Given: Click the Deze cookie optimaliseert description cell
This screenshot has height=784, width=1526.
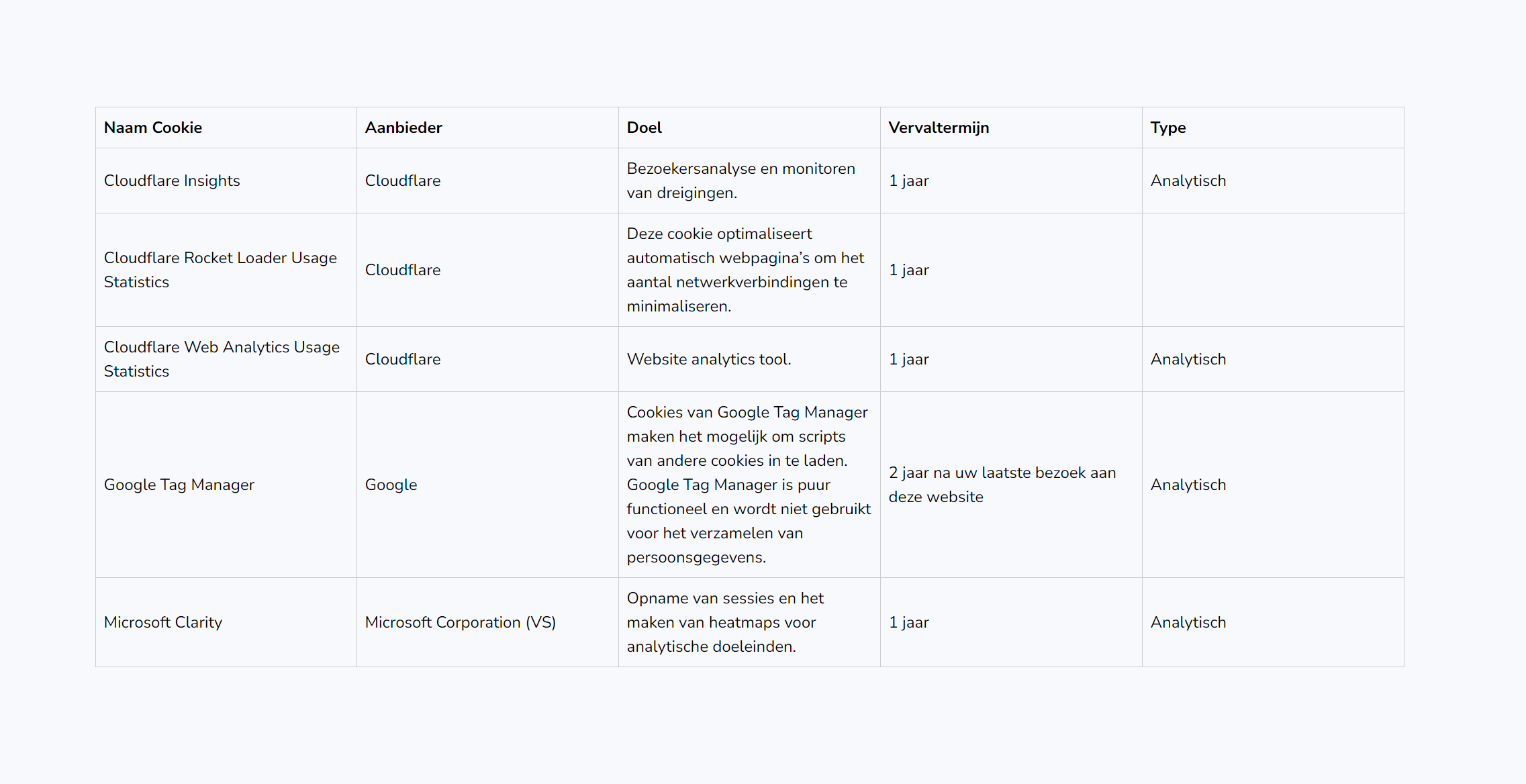Looking at the screenshot, I should click(749, 270).
